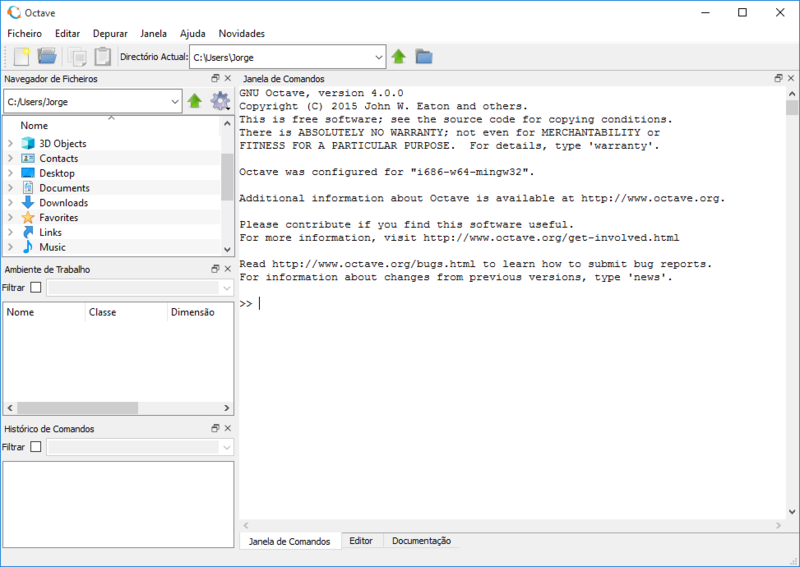Screen dimensions: 800x567
Task: Expand the Music tree node
Action: pos(10,247)
